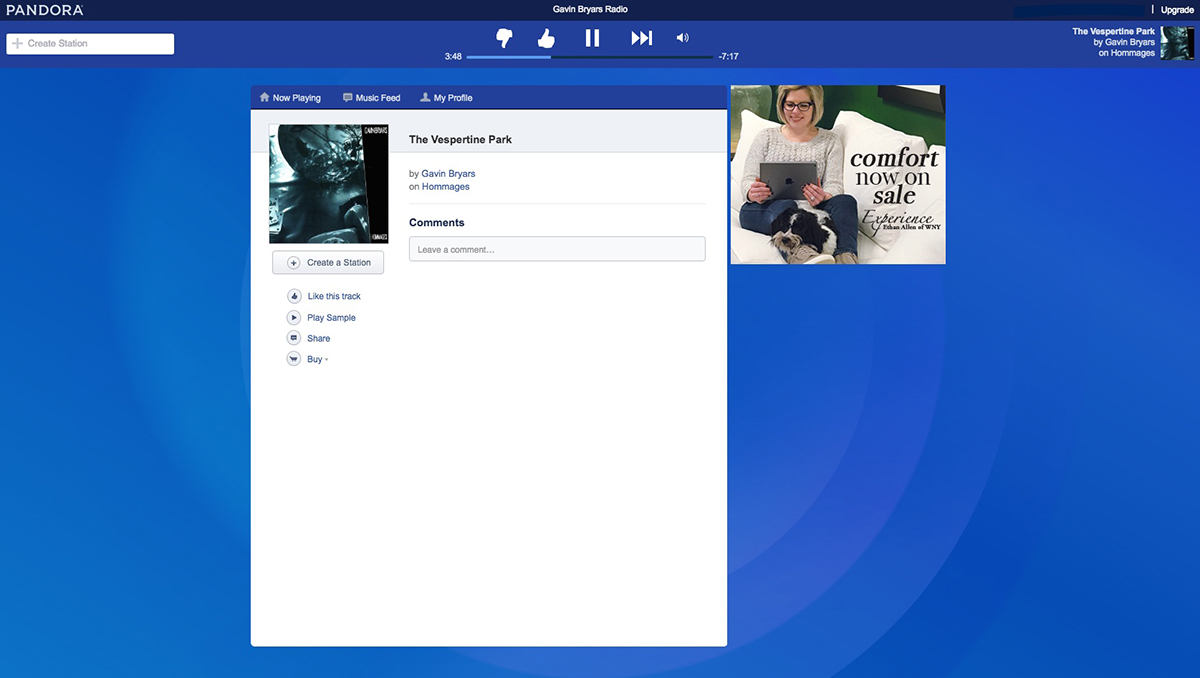Click 'on Hommages' in header
This screenshot has height=678, width=1200.
click(x=1126, y=54)
